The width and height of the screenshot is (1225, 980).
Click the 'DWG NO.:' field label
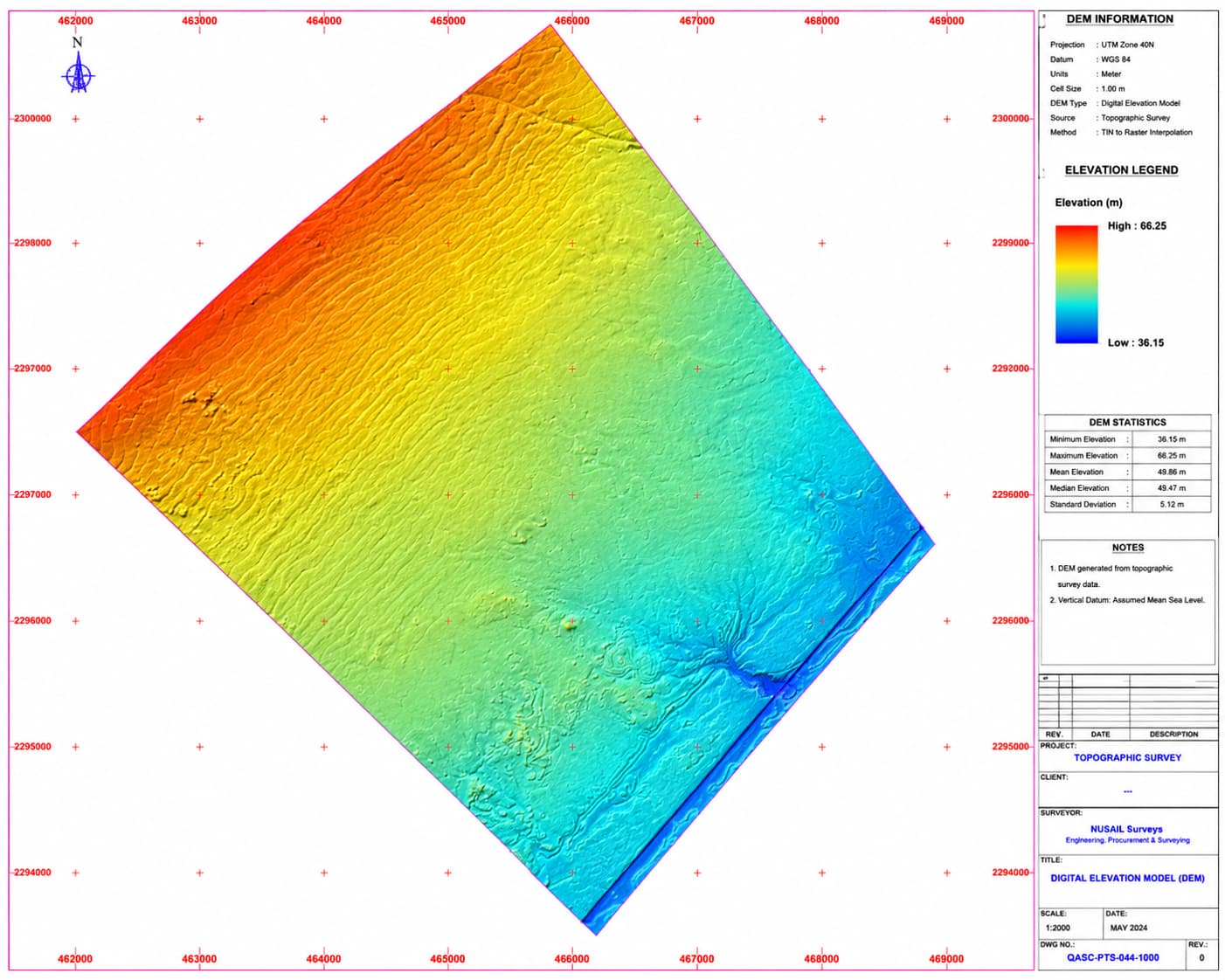pos(1056,945)
